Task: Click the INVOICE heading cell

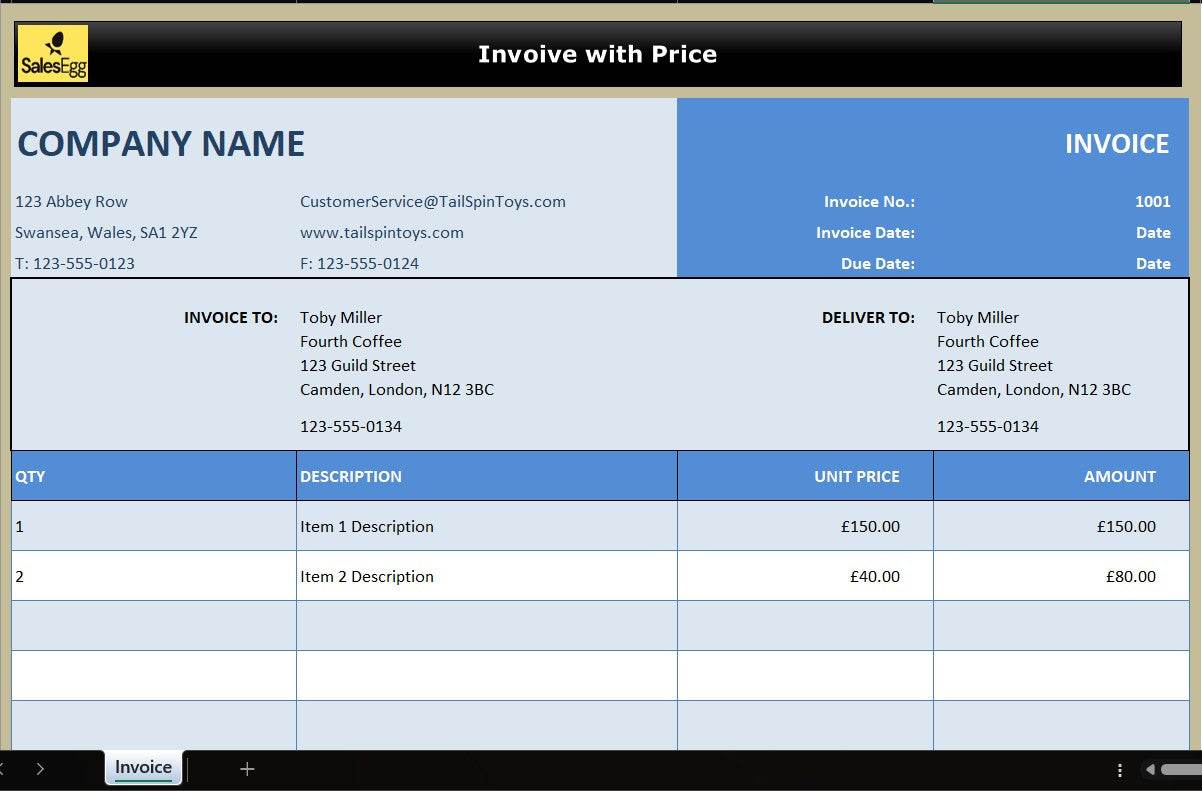Action: [x=1117, y=144]
